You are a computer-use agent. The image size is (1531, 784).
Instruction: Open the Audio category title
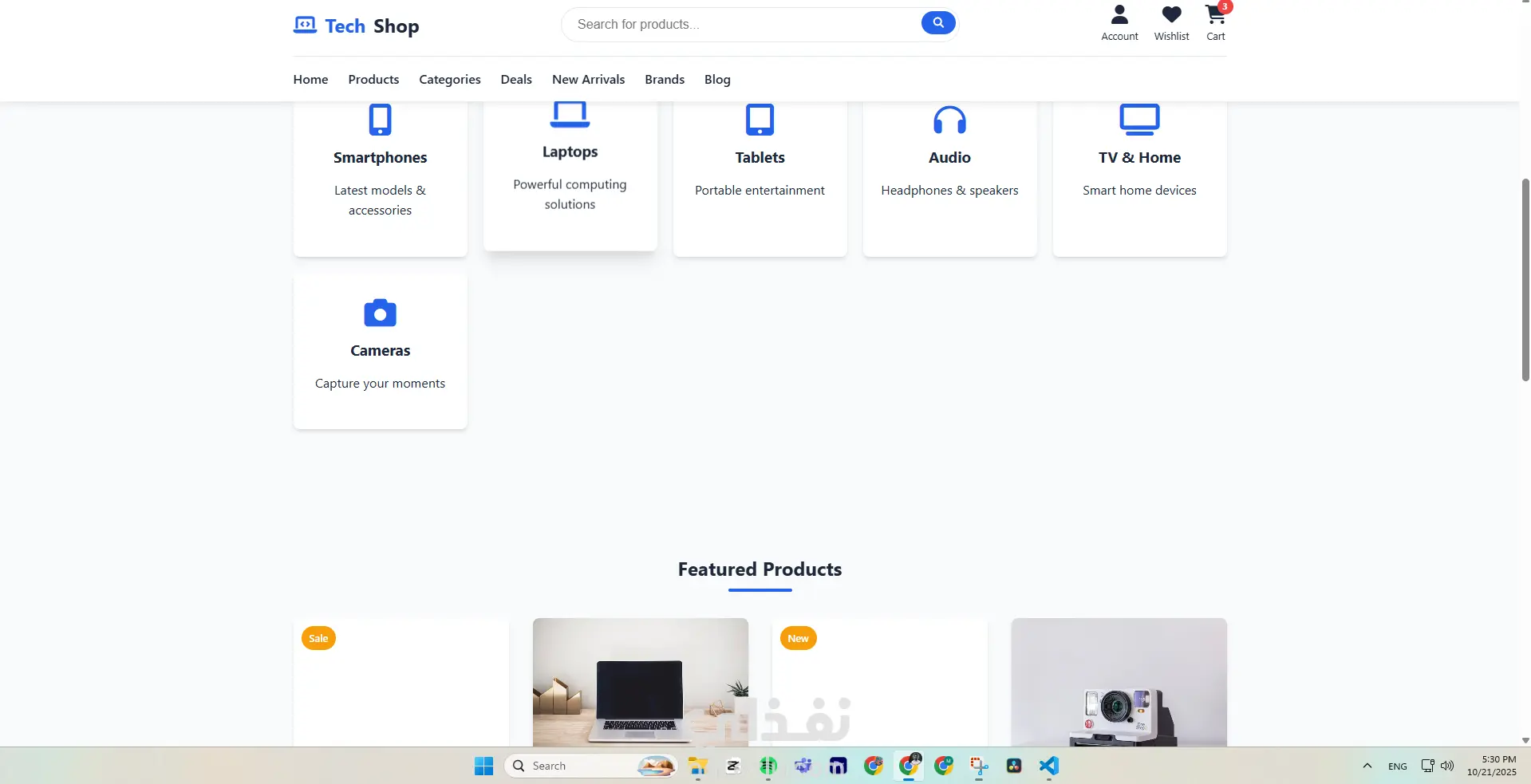click(x=950, y=157)
